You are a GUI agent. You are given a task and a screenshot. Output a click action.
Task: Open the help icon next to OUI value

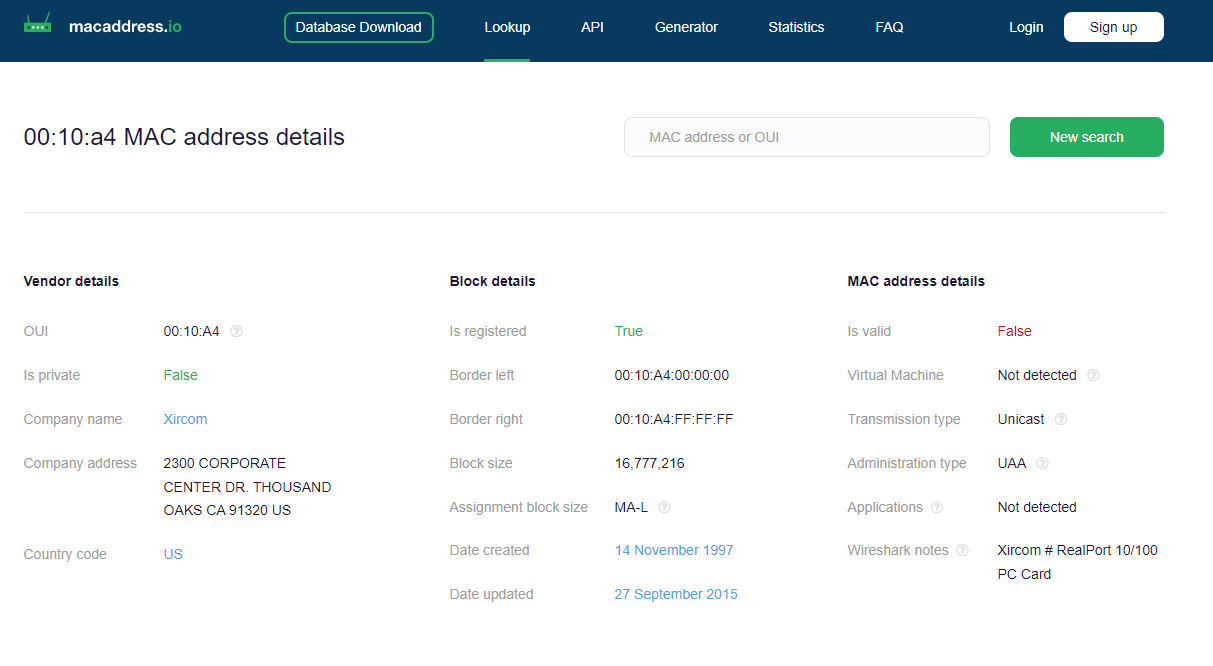pos(237,331)
